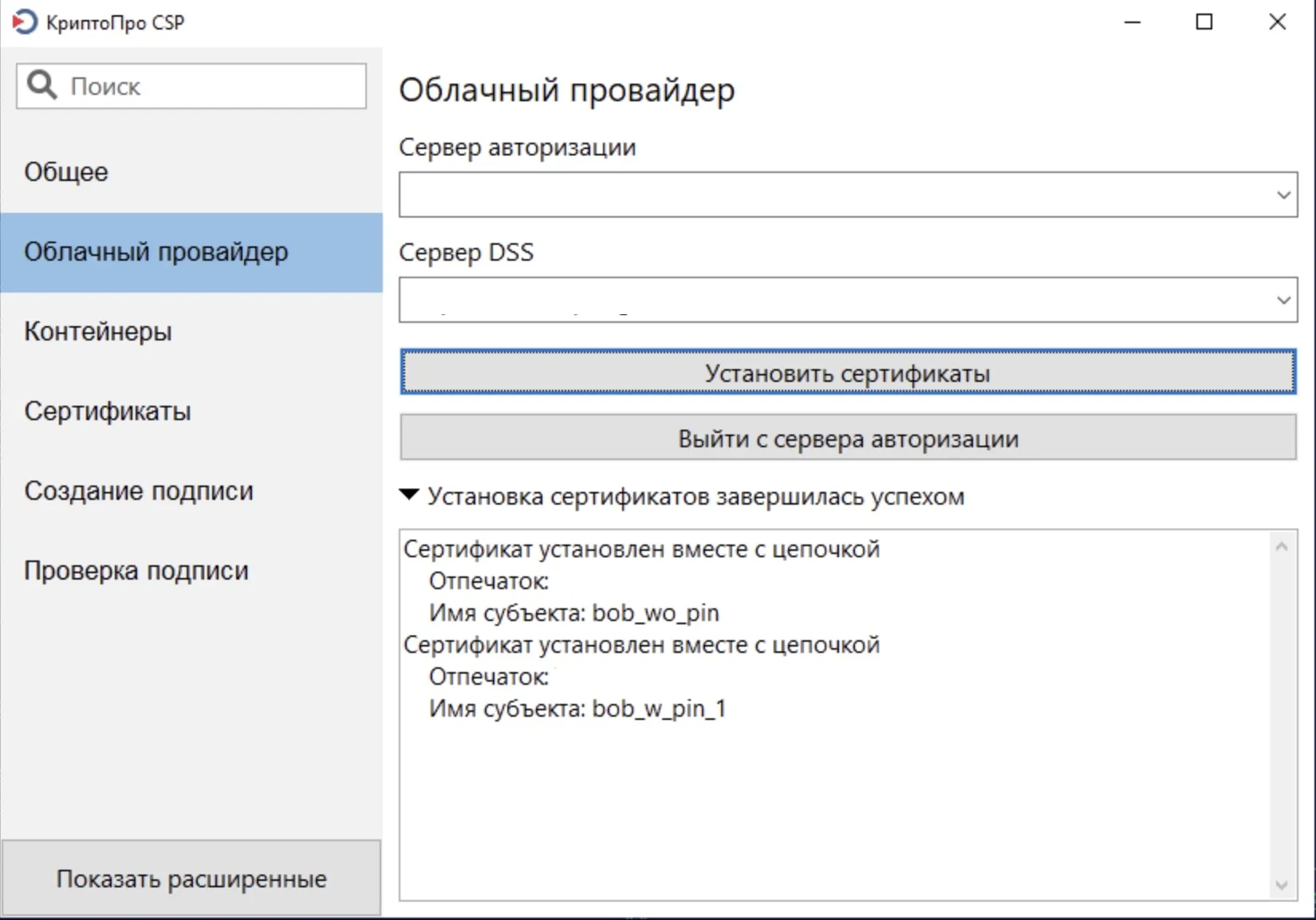Image resolution: width=1316 pixels, height=920 pixels.
Task: Maximize the CryptoPro CSP window
Action: coord(1204,22)
